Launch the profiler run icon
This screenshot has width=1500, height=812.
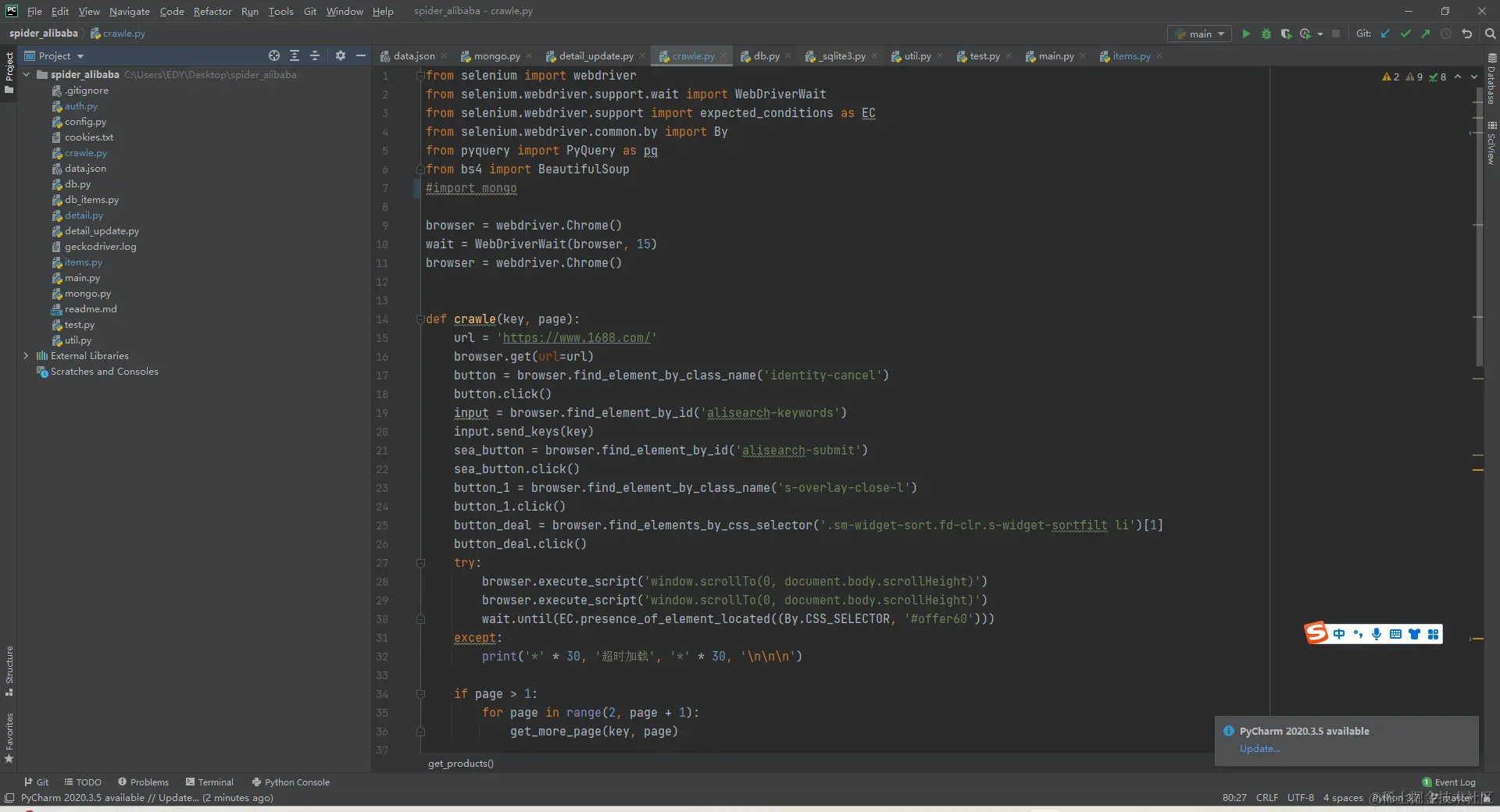click(1305, 34)
